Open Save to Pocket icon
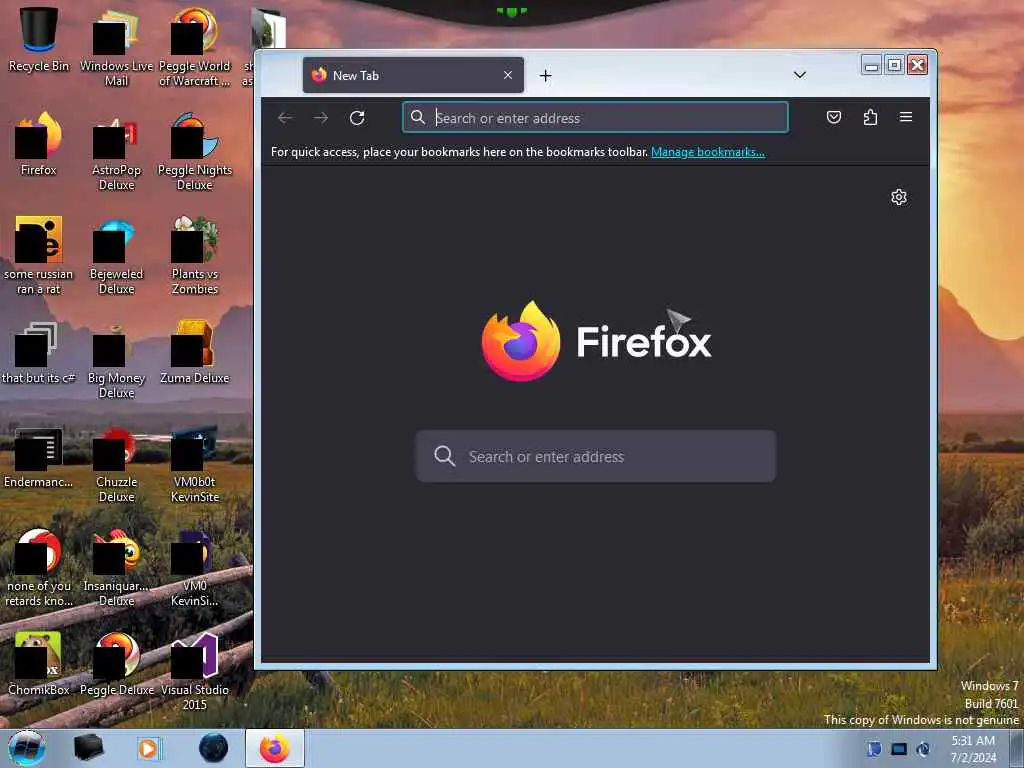Viewport: 1024px width, 768px height. [833, 118]
